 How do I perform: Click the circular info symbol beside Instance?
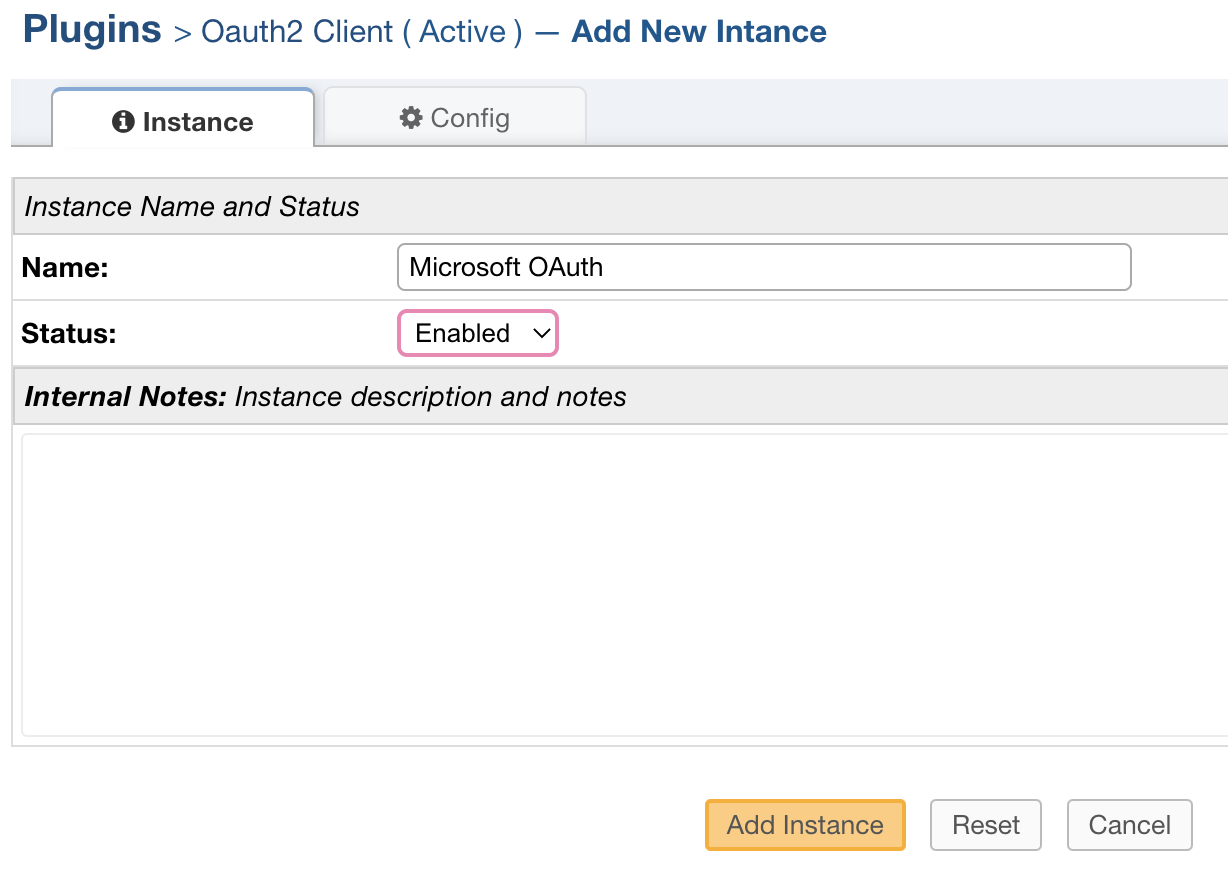pos(121,121)
